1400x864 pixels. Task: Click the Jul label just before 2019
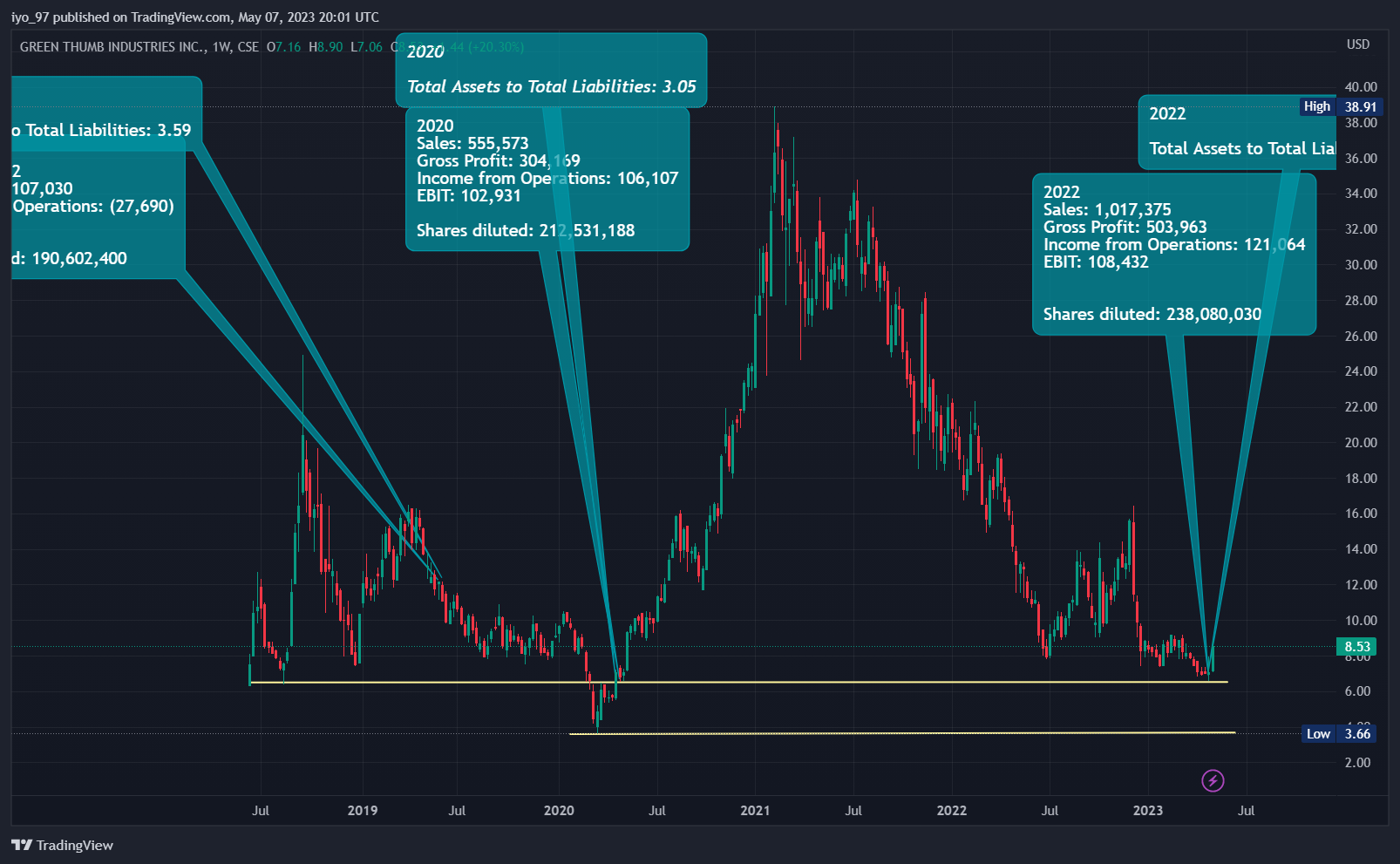point(261,811)
